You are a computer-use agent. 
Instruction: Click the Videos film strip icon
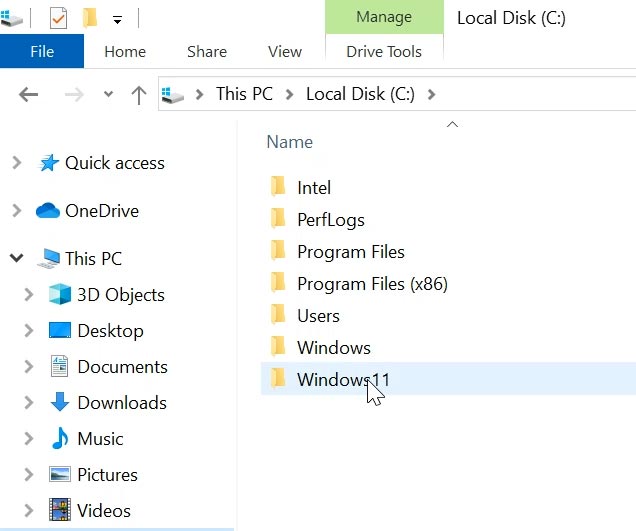[60, 510]
